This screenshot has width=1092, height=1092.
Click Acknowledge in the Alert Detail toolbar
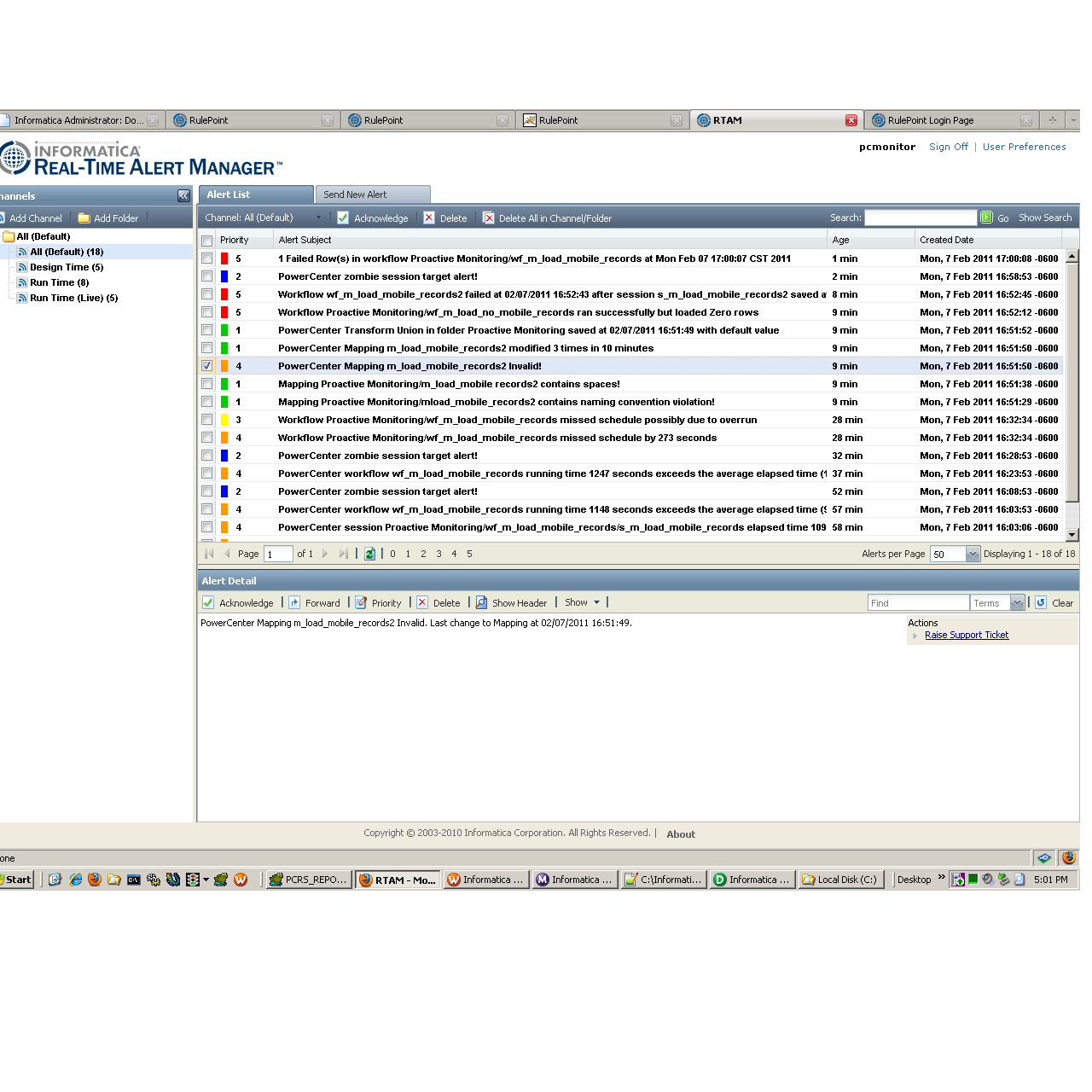click(x=238, y=603)
